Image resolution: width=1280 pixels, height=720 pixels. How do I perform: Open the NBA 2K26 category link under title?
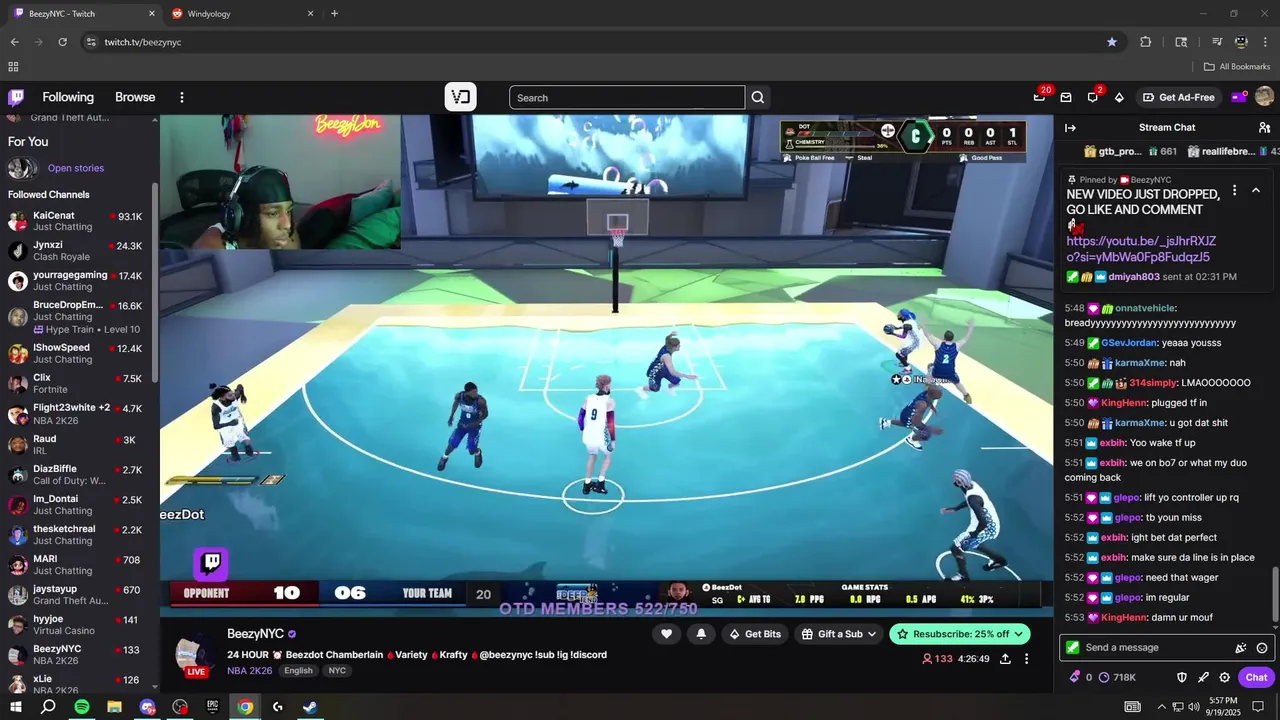(249, 671)
